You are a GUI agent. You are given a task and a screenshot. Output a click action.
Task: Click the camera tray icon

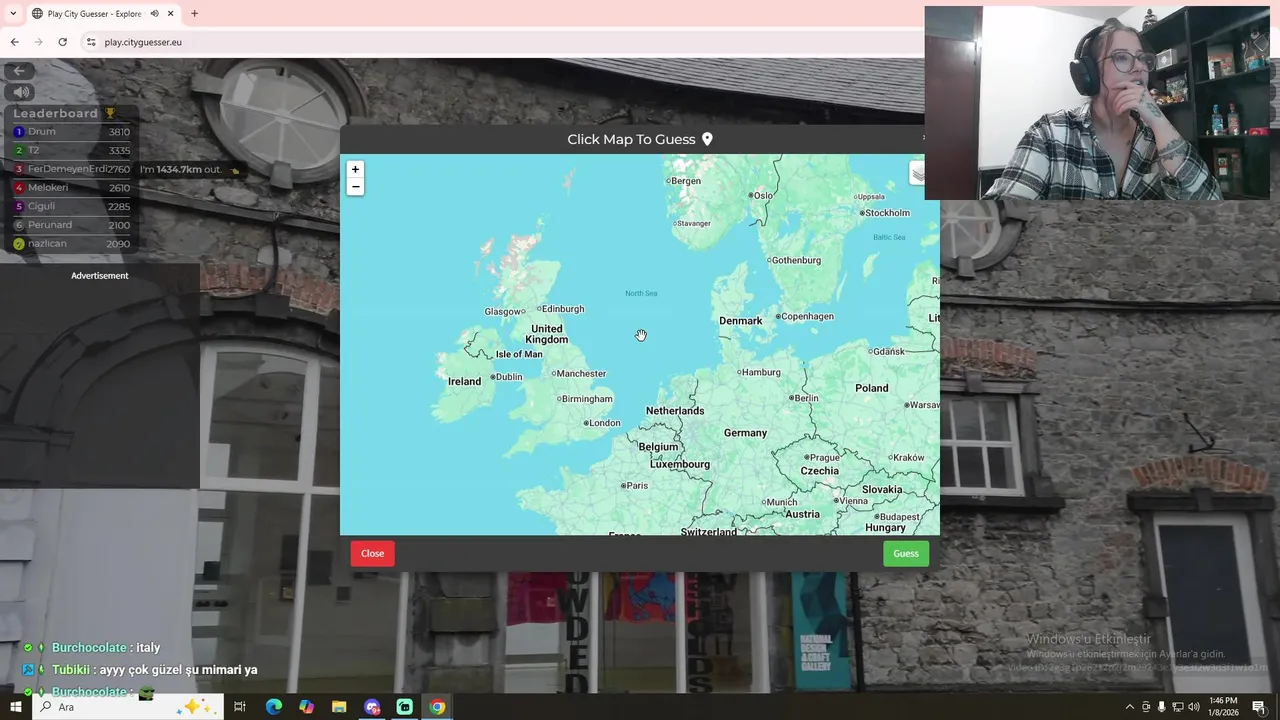click(x=1146, y=707)
